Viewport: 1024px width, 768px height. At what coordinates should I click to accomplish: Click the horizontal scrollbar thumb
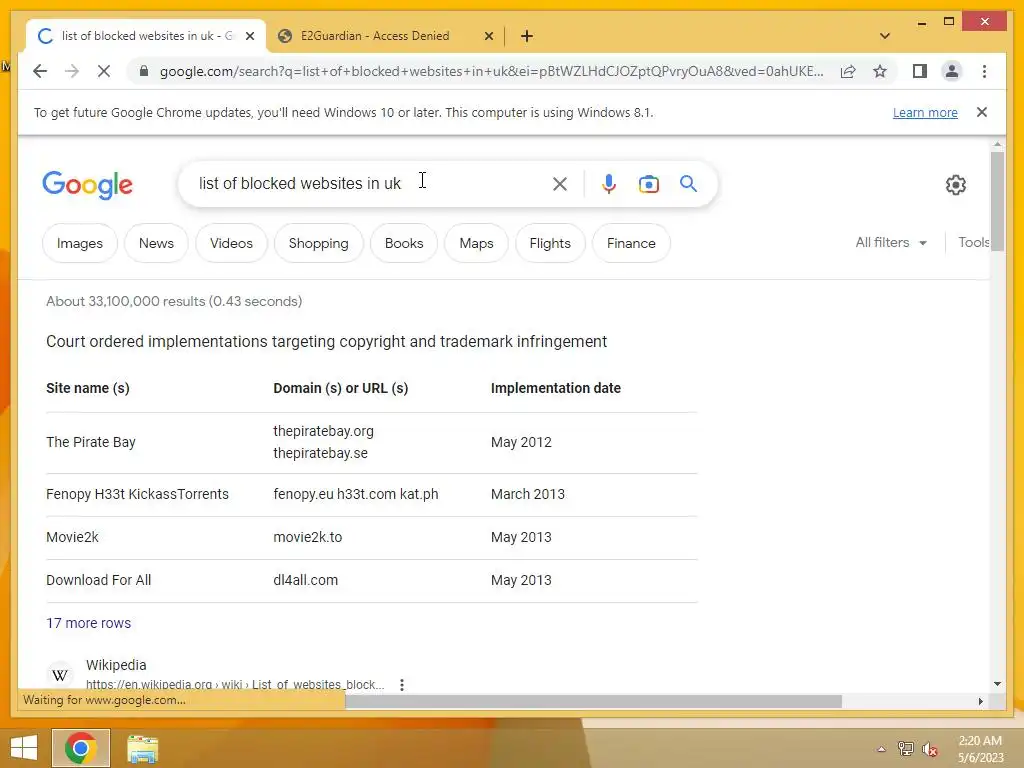593,701
